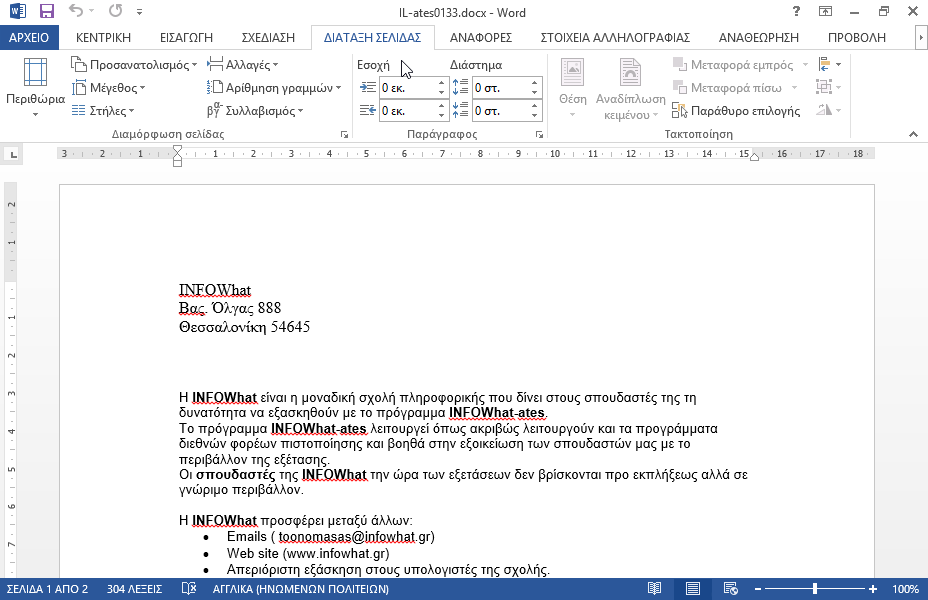Open the Group objects dropdown
This screenshot has width=928, height=600.
click(829, 87)
